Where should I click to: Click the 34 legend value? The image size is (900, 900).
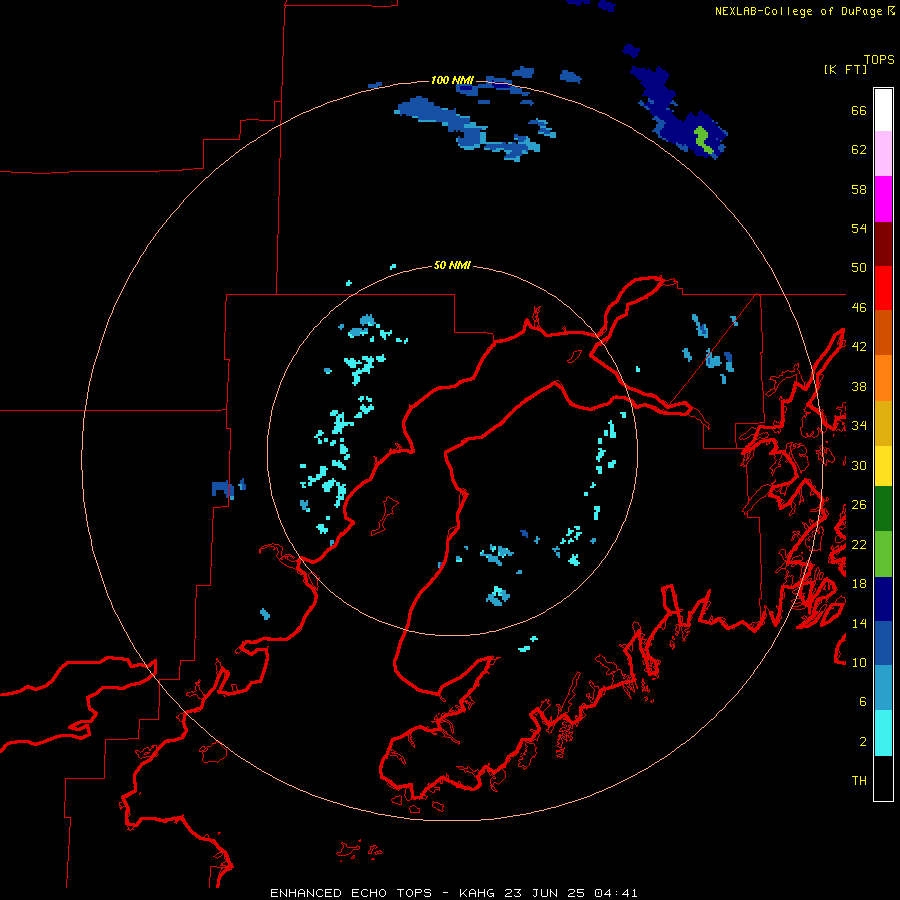tap(859, 425)
